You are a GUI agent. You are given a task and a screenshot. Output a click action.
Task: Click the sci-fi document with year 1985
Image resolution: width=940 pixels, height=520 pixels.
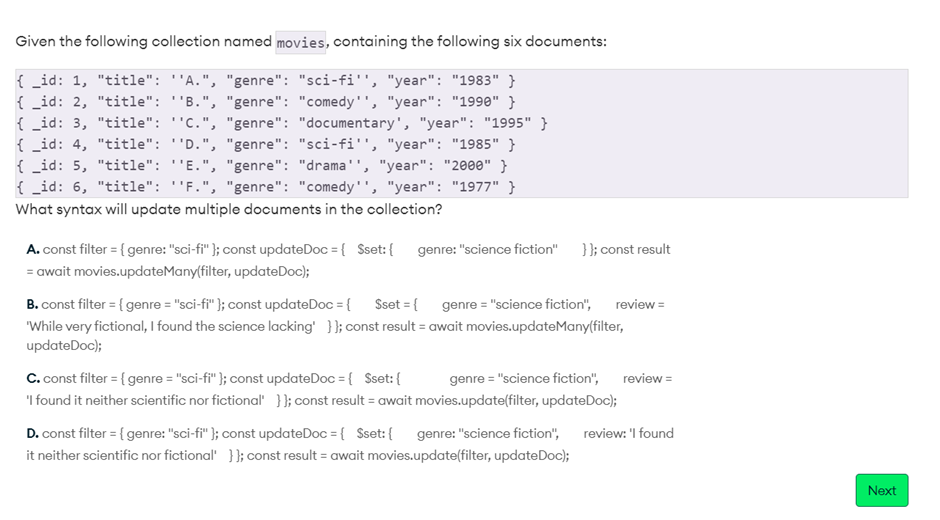click(266, 144)
